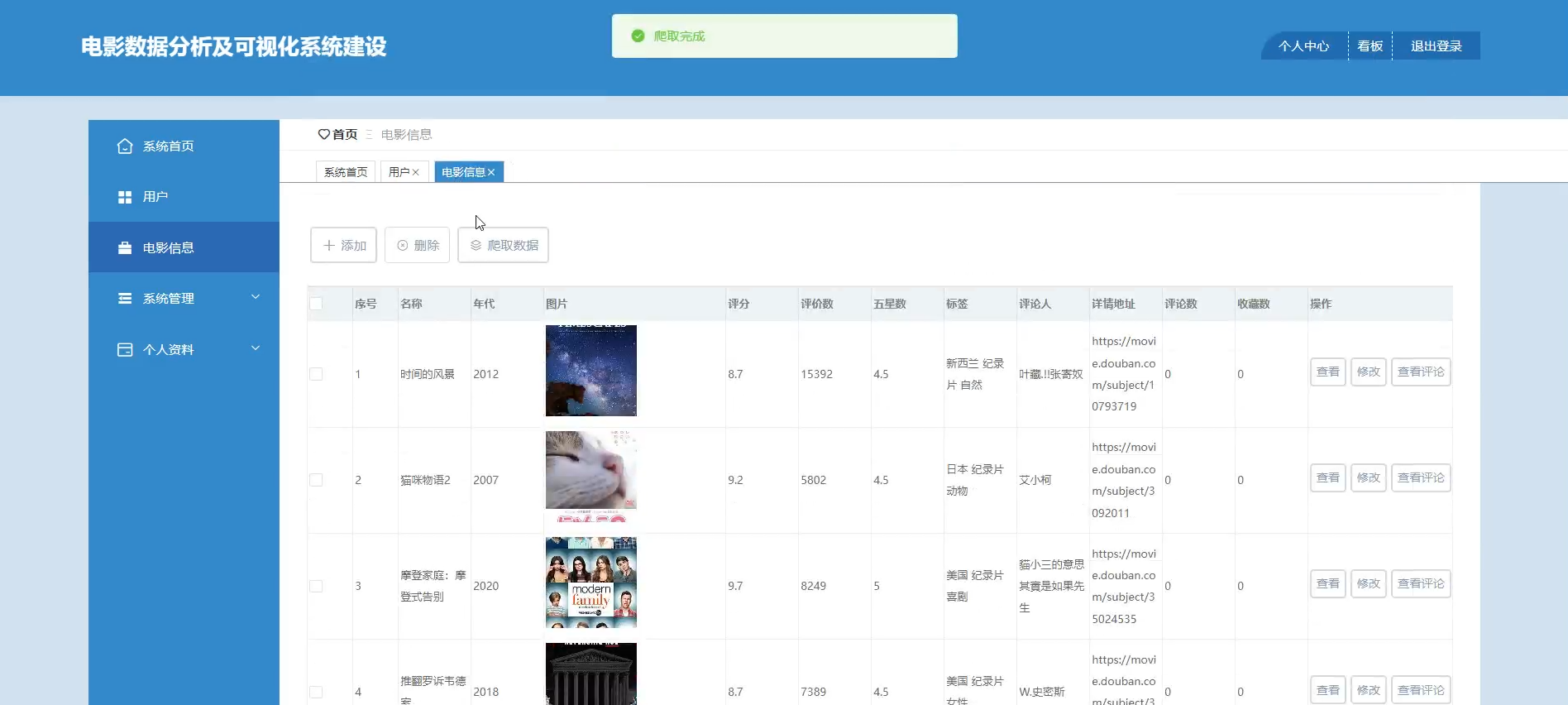Click the layers icon in 爬取数据 button

pyautogui.click(x=476, y=246)
